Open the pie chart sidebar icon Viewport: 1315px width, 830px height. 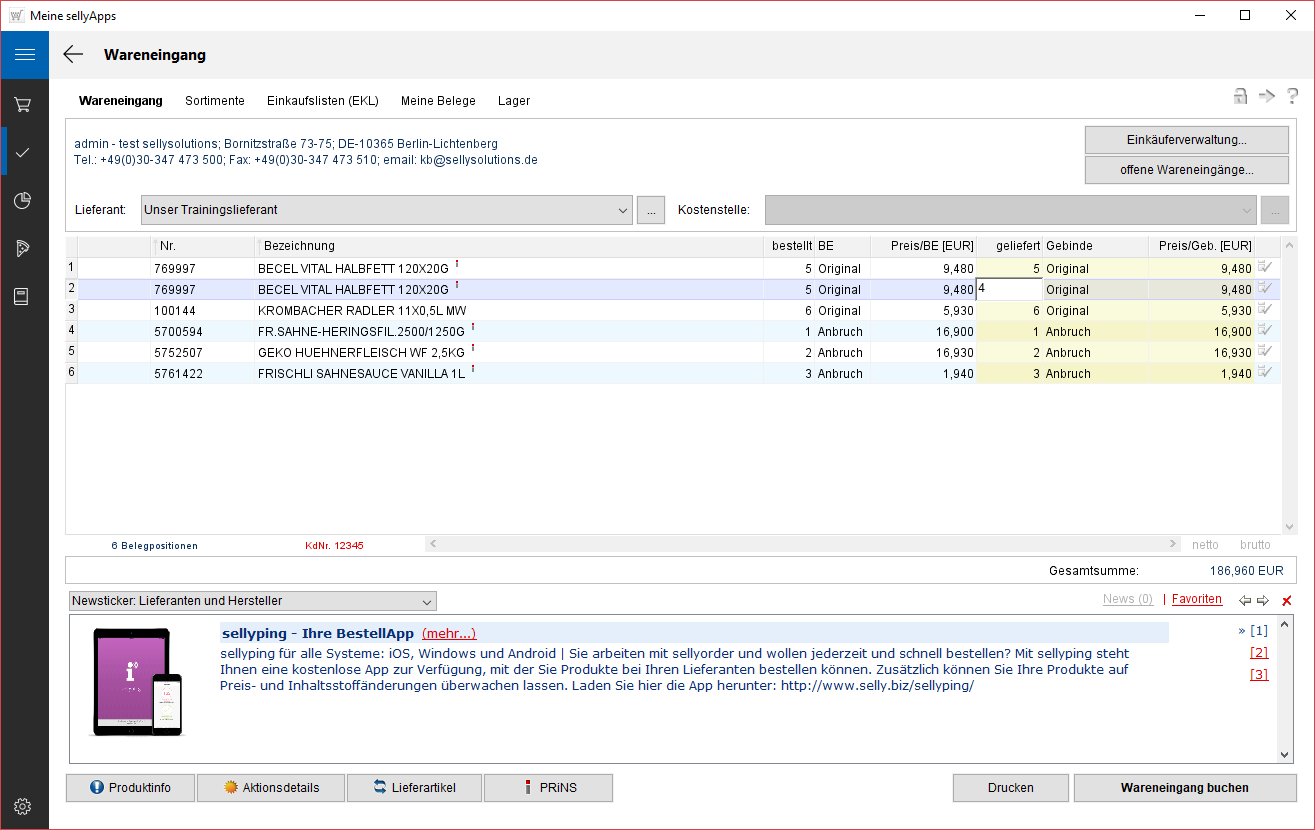click(x=24, y=201)
